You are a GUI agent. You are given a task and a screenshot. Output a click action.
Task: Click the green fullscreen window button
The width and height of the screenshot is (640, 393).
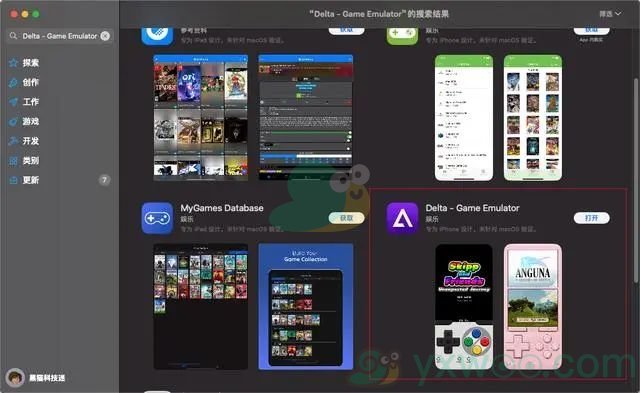(x=36, y=14)
